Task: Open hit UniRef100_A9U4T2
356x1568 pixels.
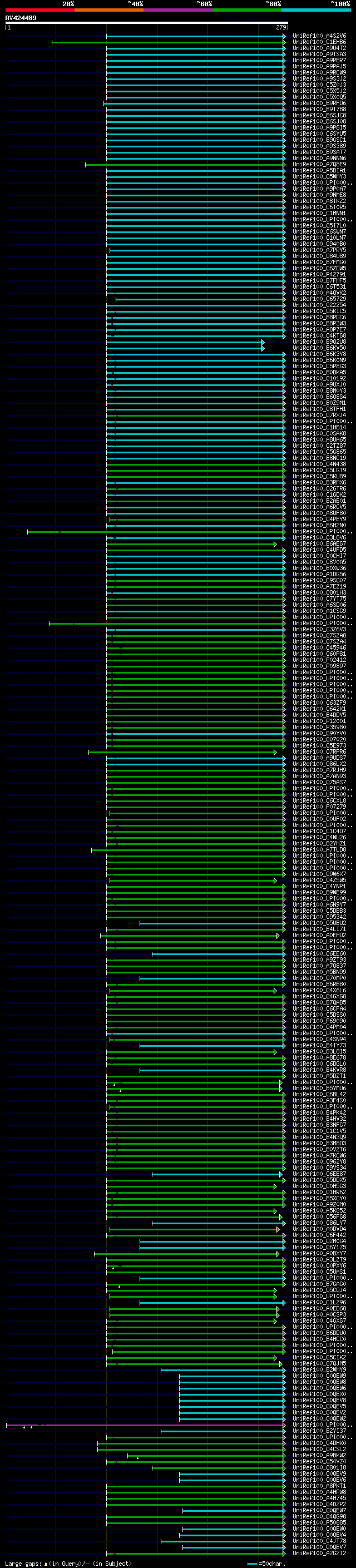Action: pos(319,49)
